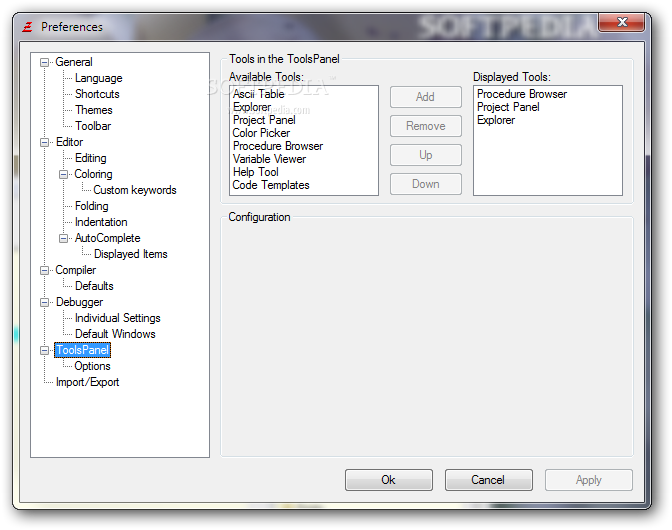Select Project Panel in Available Tools
This screenshot has height=530, width=672.
(264, 120)
